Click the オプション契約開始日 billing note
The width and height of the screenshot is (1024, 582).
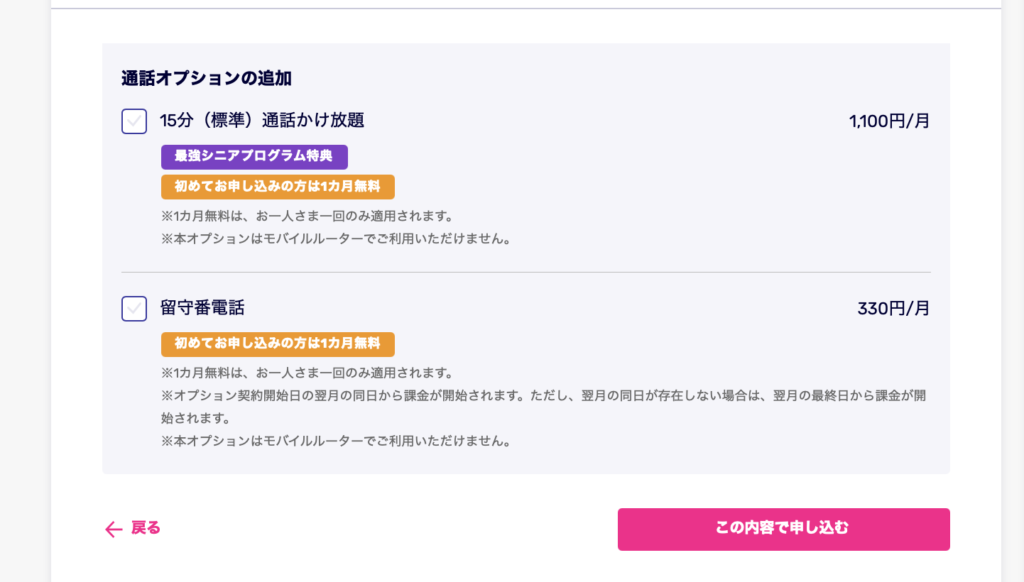543,396
